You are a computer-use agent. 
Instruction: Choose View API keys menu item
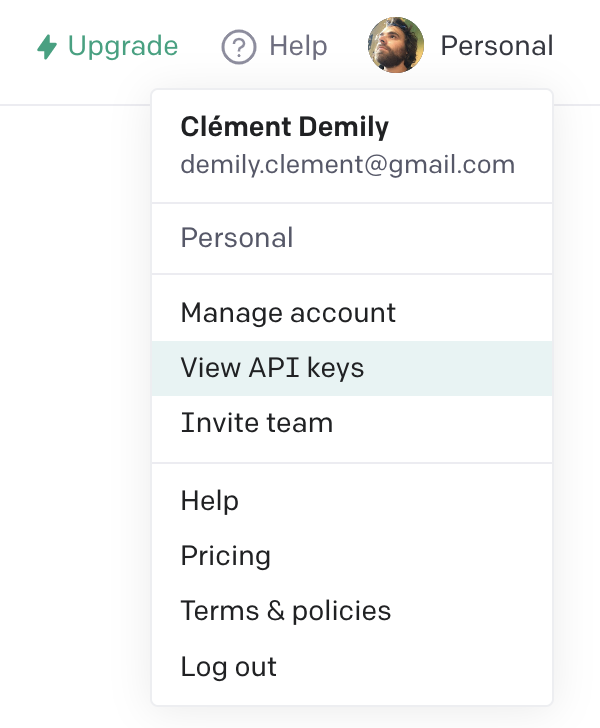272,368
